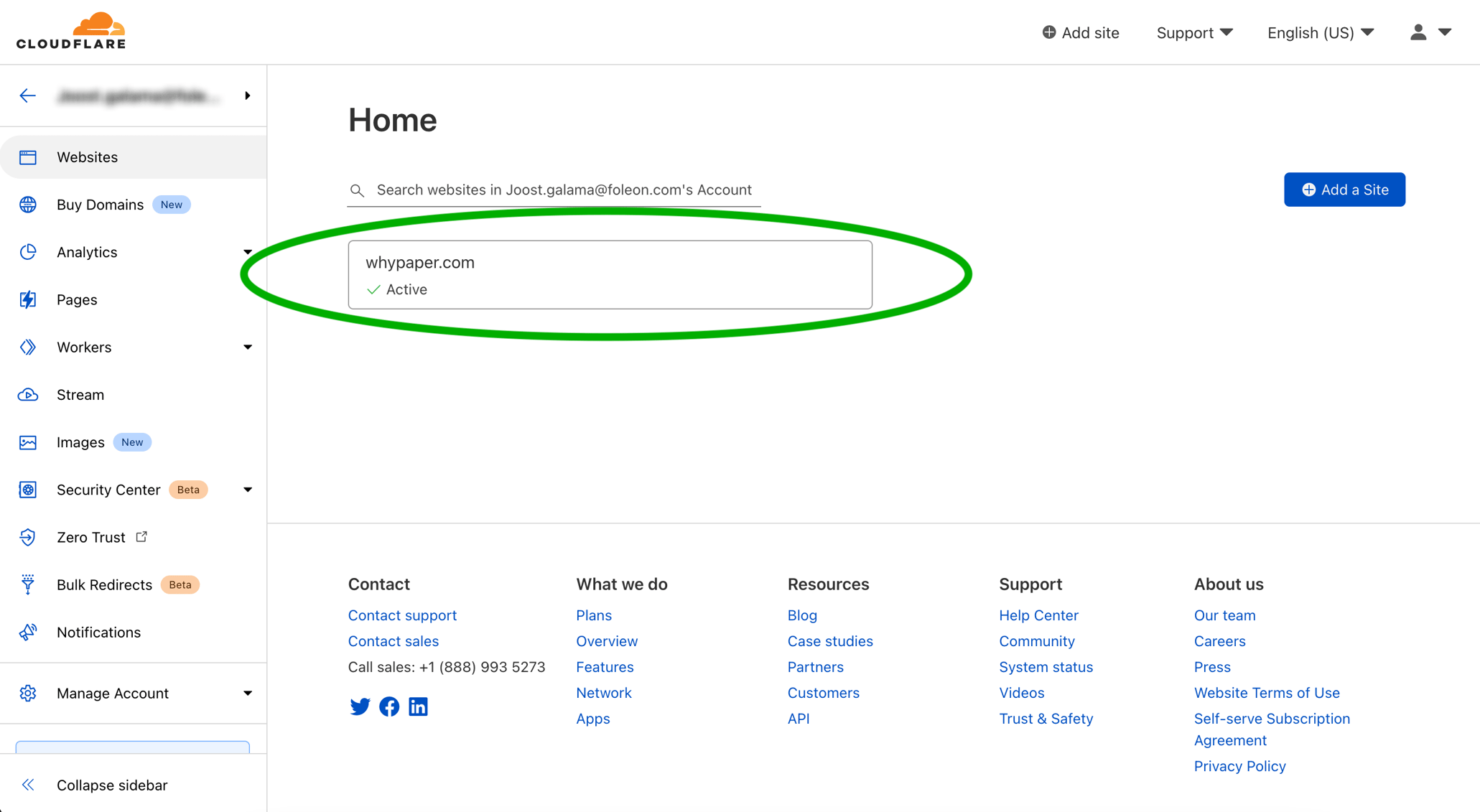Screen dimensions: 1480x812
Task: Select the Bulk Redirects menu item
Action: [x=103, y=584]
